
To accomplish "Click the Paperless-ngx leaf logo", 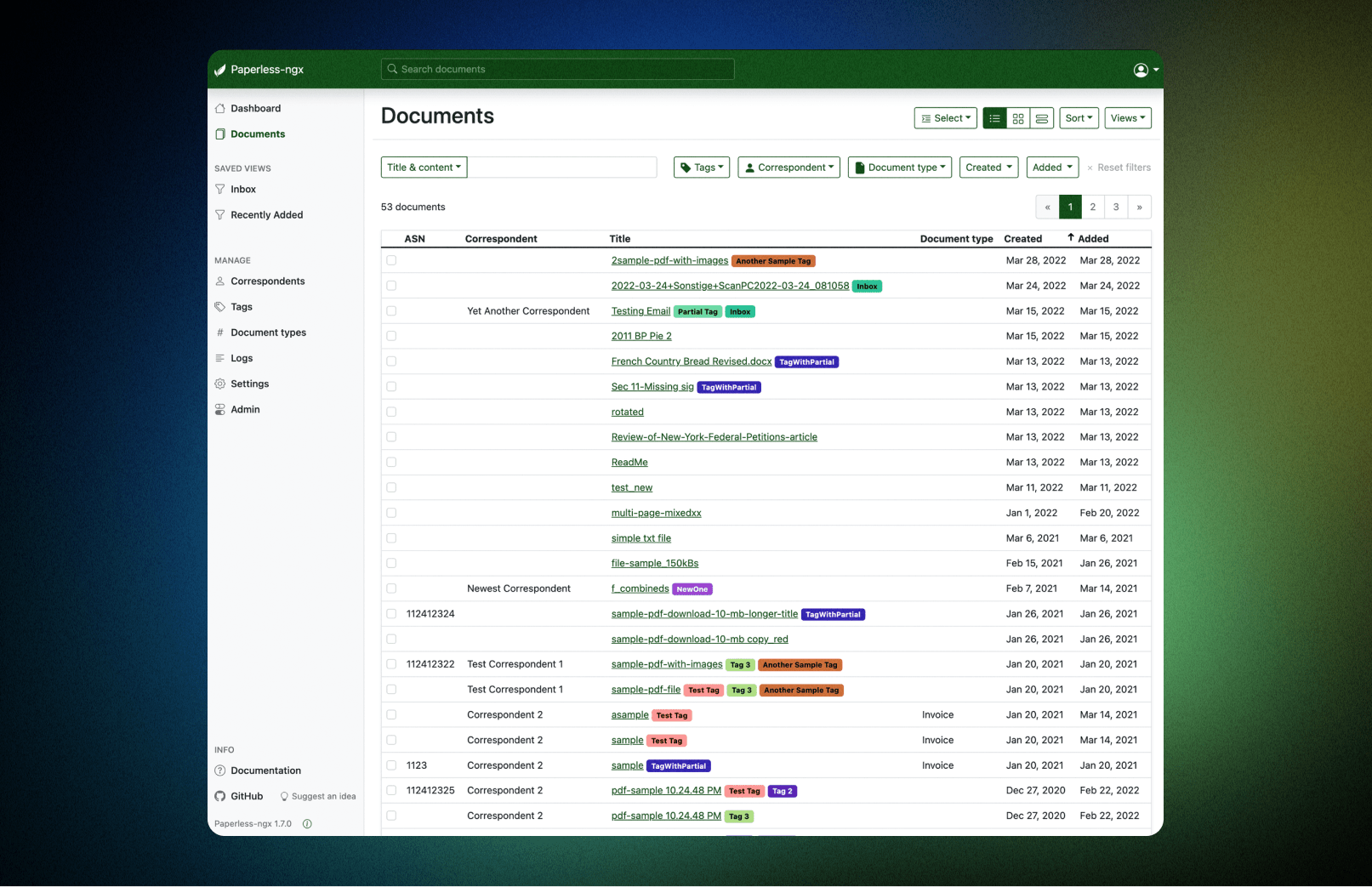I will pyautogui.click(x=220, y=70).
